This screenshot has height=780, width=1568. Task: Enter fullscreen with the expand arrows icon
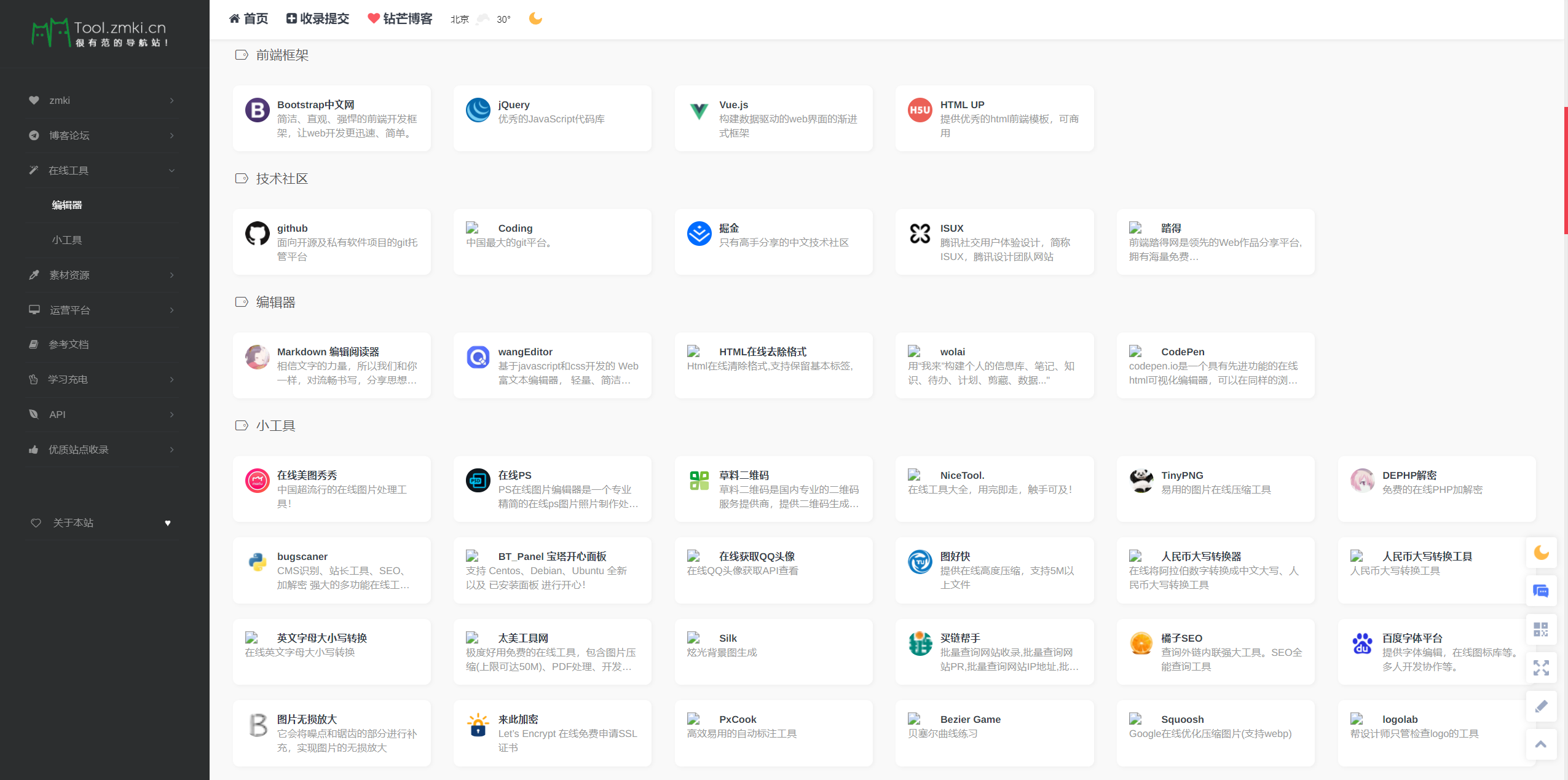point(1541,668)
